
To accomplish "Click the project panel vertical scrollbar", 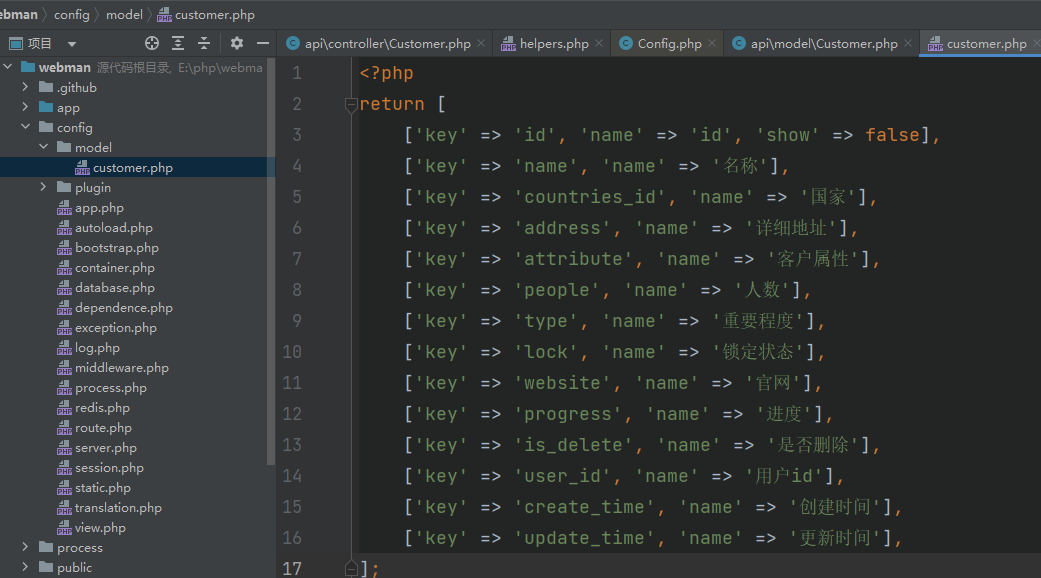I will click(x=270, y=259).
